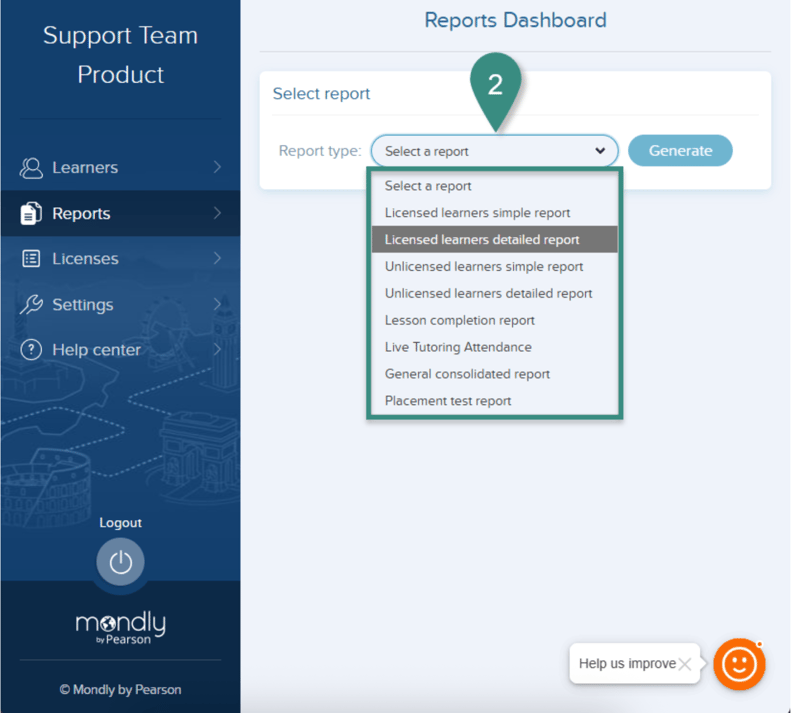Click the Settings wrench icon in sidebar
The height and width of the screenshot is (713, 792).
pyautogui.click(x=31, y=305)
